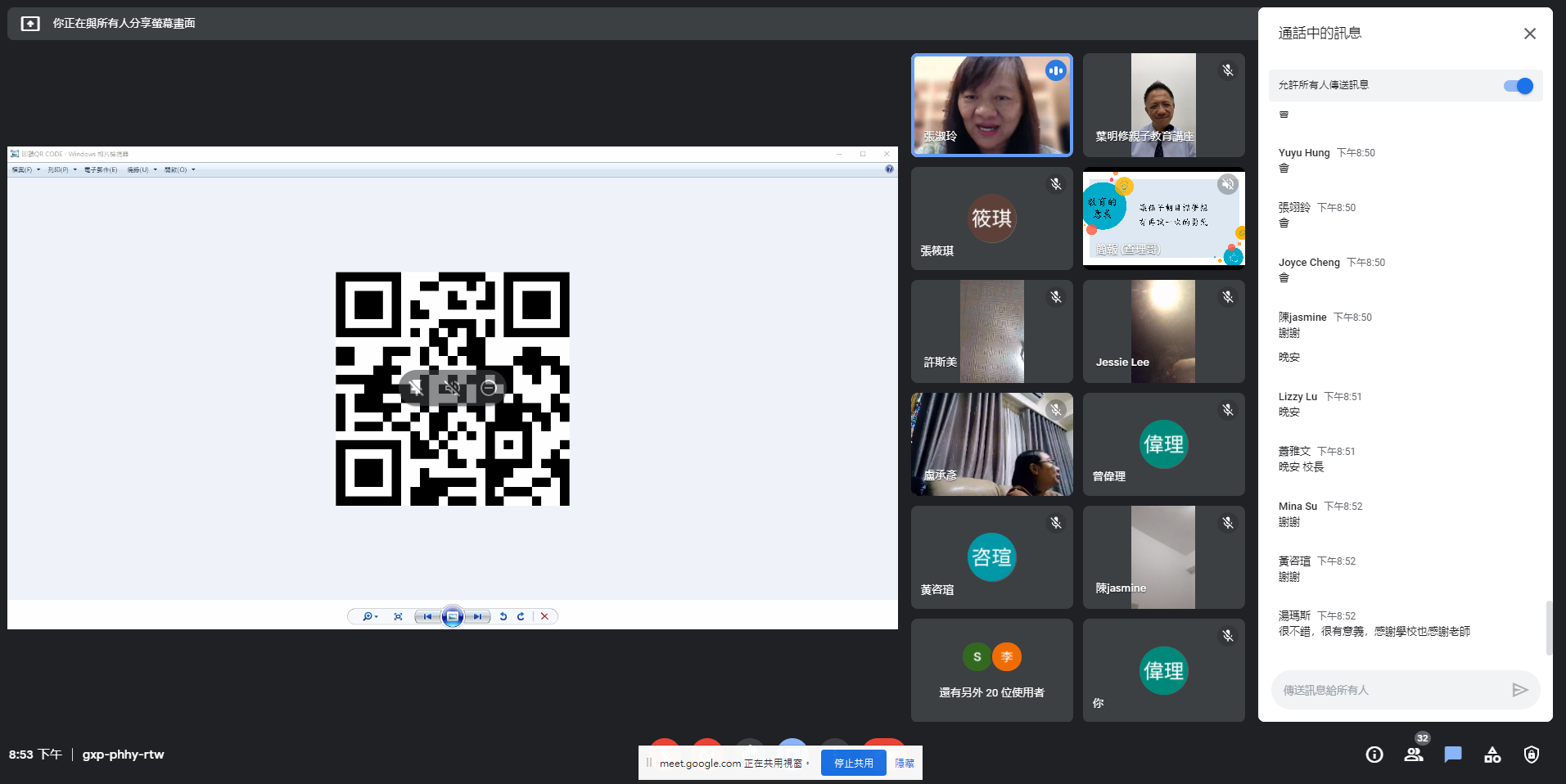Click the 黃咨瑄 muted mic icon
The height and width of the screenshot is (784, 1566).
click(x=1056, y=523)
